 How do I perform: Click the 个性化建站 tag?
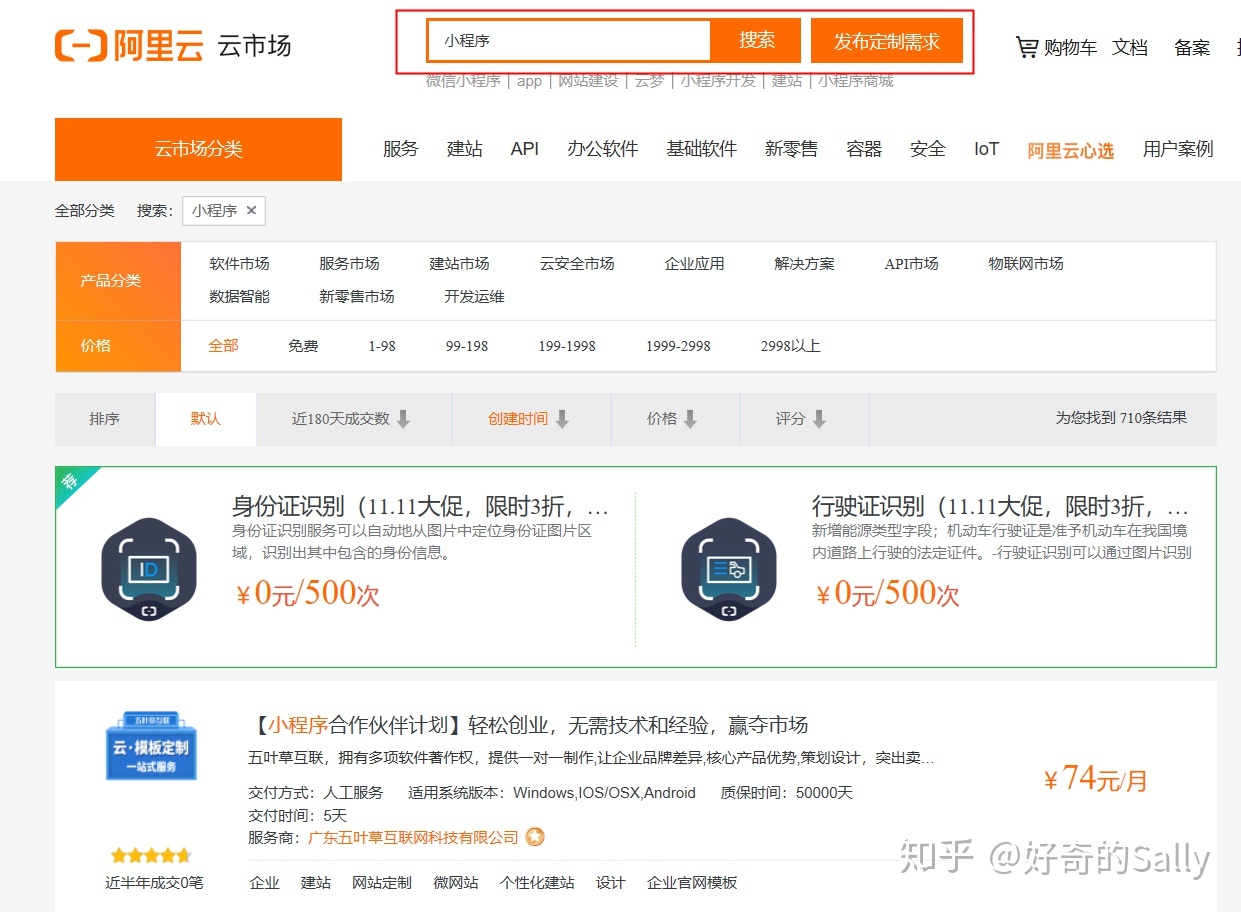(x=537, y=883)
